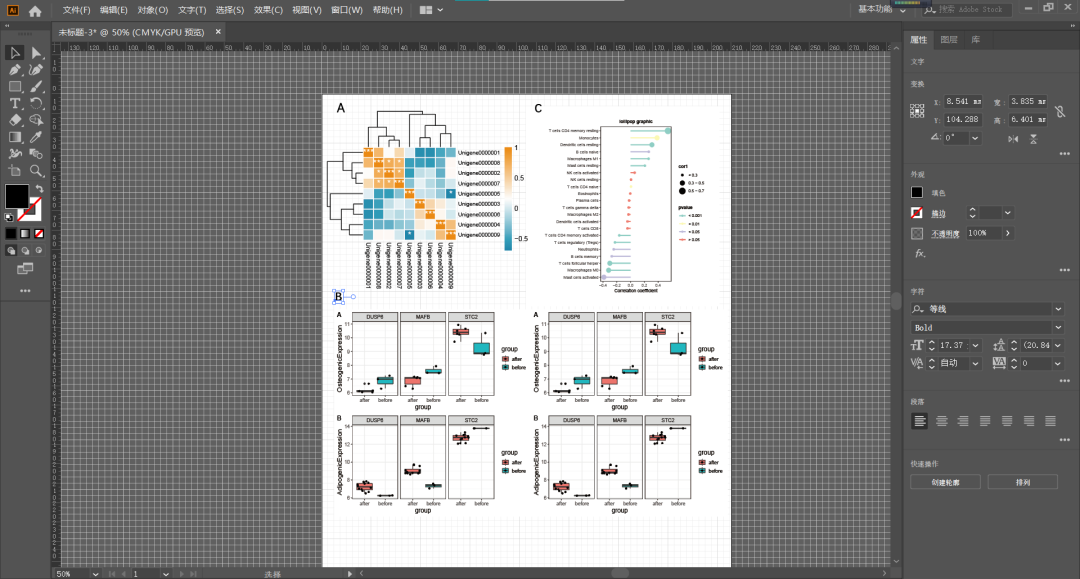Activate the Type tool

pyautogui.click(x=14, y=103)
